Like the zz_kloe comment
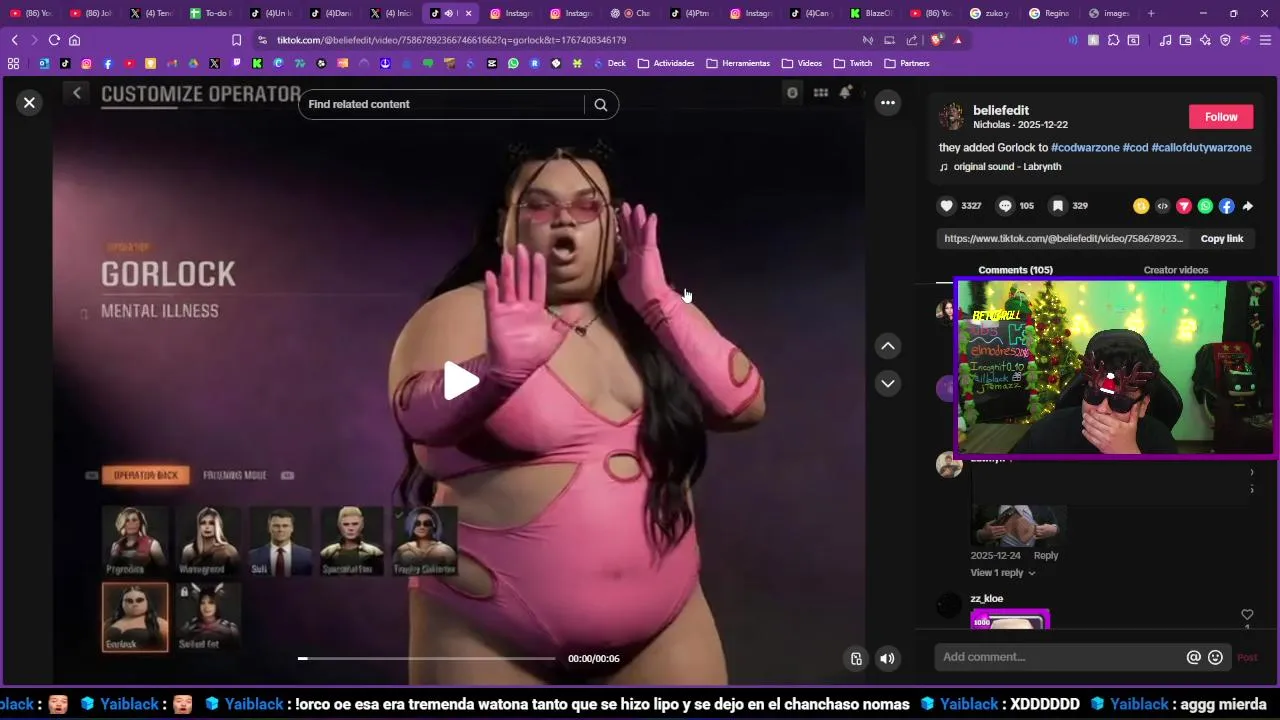This screenshot has width=1280, height=720. (1247, 615)
